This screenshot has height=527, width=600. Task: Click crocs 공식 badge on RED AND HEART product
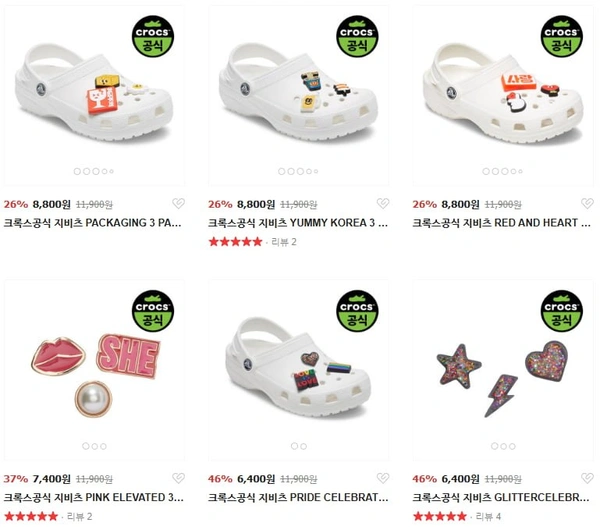[x=562, y=37]
